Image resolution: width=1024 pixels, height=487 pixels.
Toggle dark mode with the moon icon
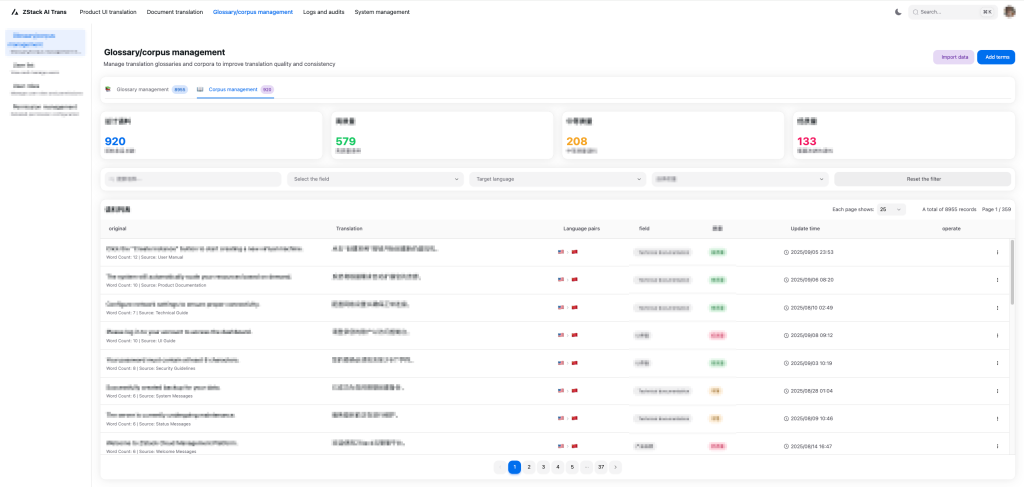pyautogui.click(x=898, y=12)
